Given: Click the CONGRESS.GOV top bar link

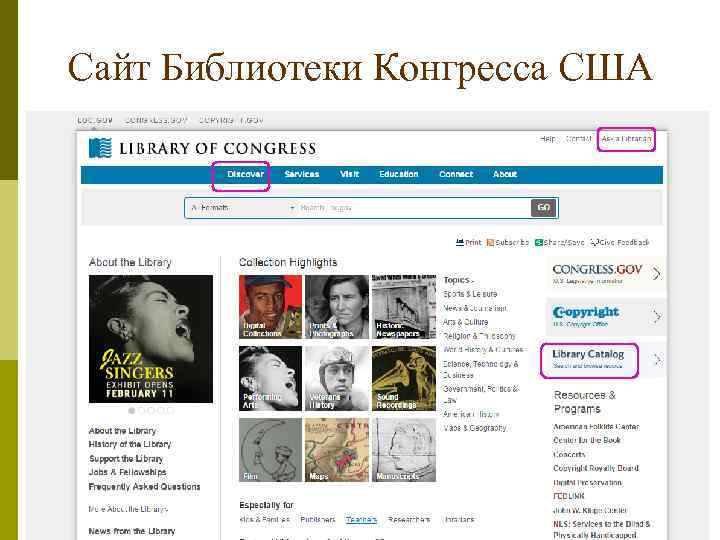Looking at the screenshot, I should [156, 120].
